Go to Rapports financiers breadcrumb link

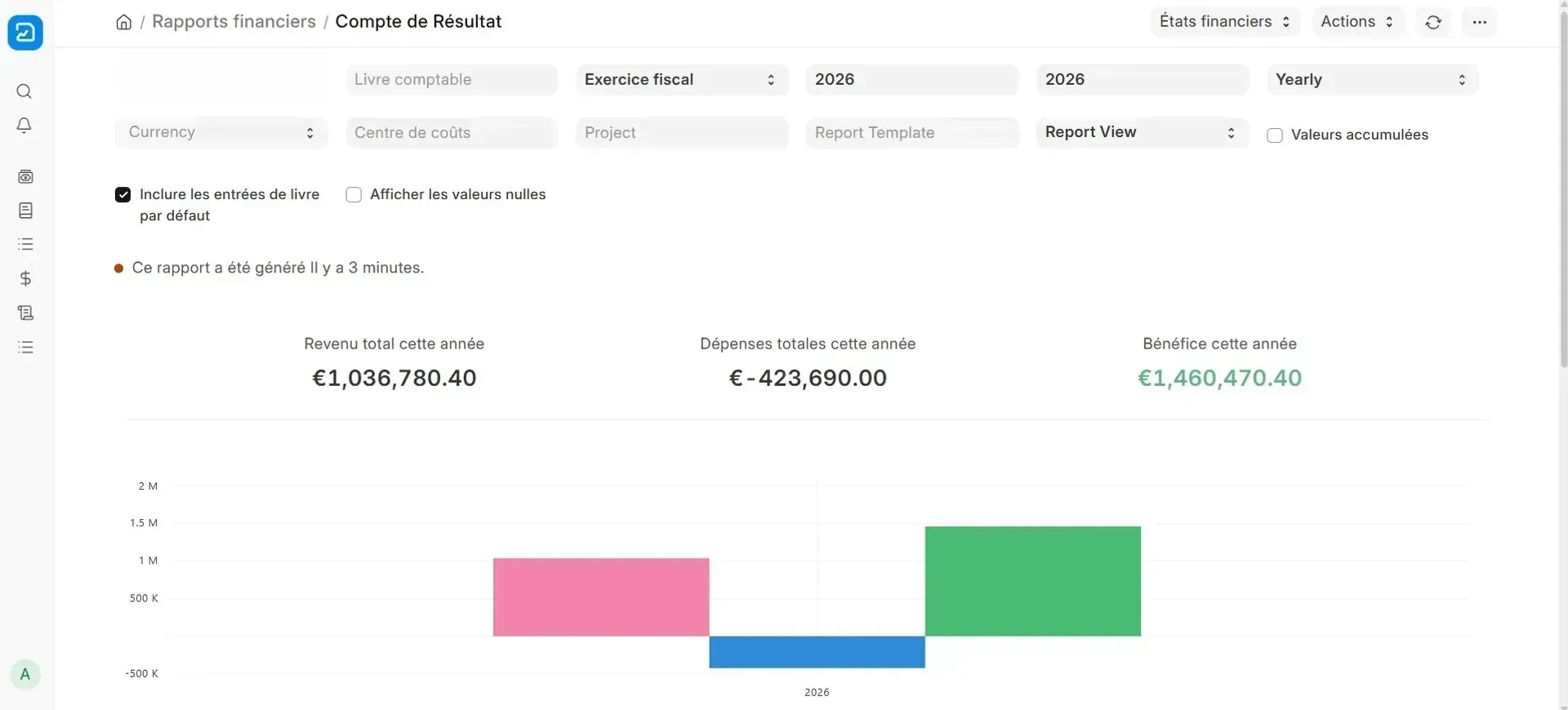(234, 22)
